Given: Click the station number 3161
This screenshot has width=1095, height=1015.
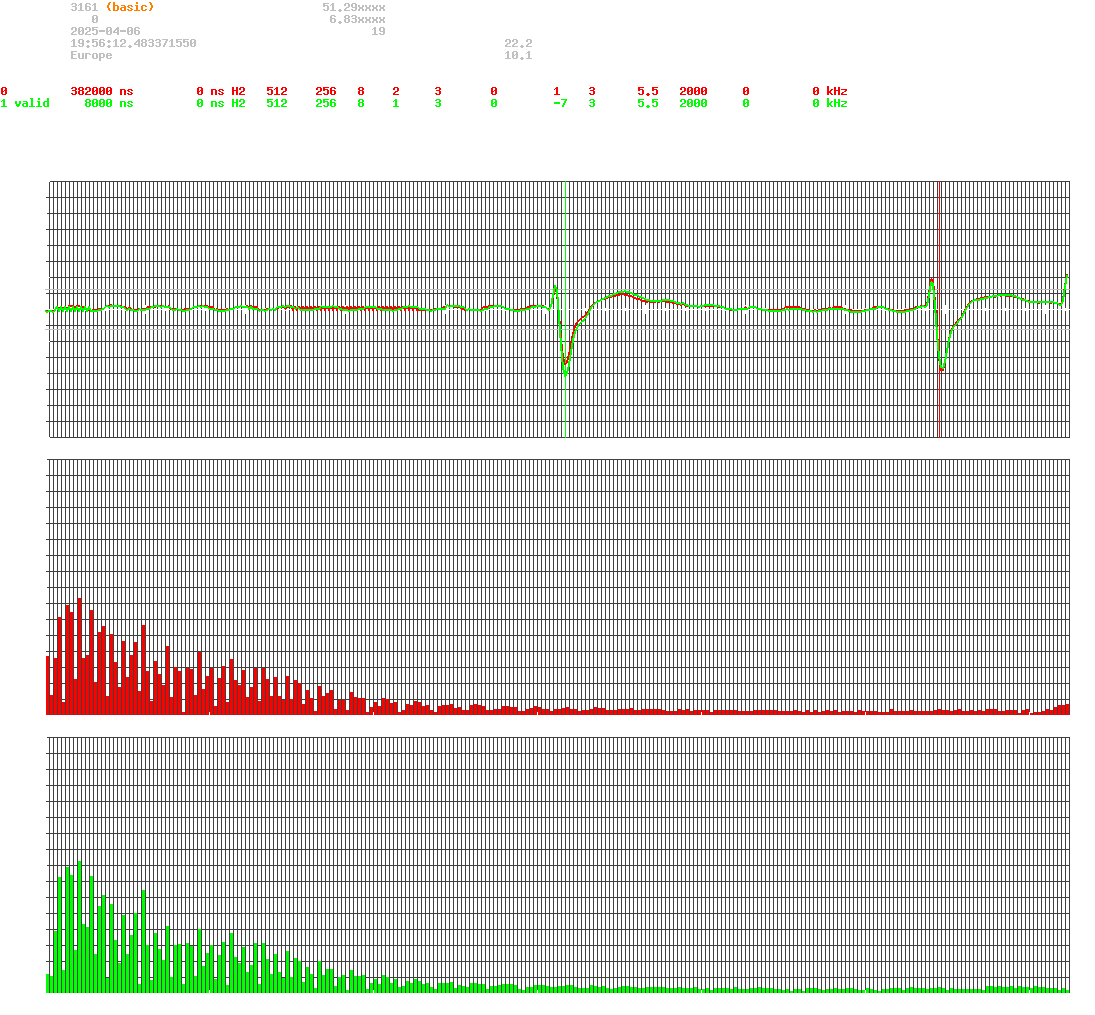Looking at the screenshot, I should pyautogui.click(x=84, y=7).
